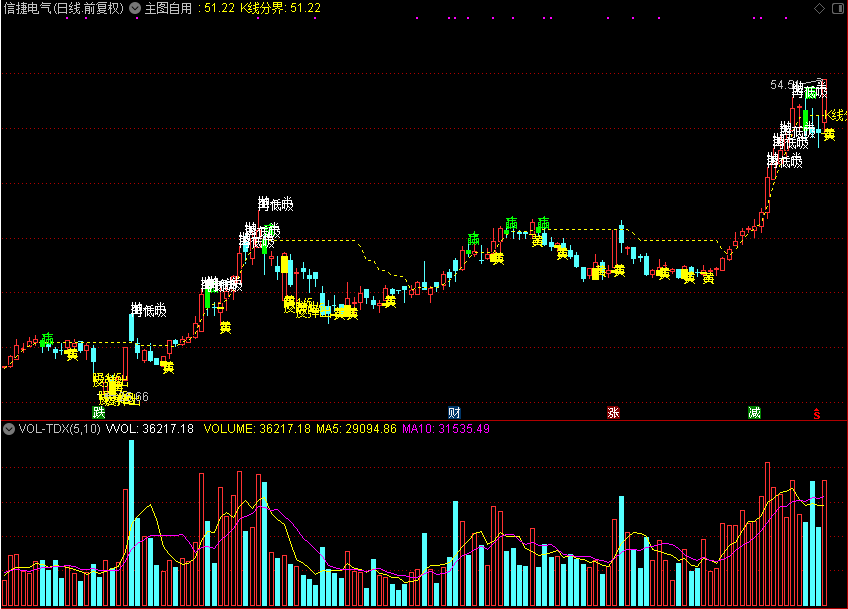
Task: Click the K线 label at right edge
Action: coord(836,115)
